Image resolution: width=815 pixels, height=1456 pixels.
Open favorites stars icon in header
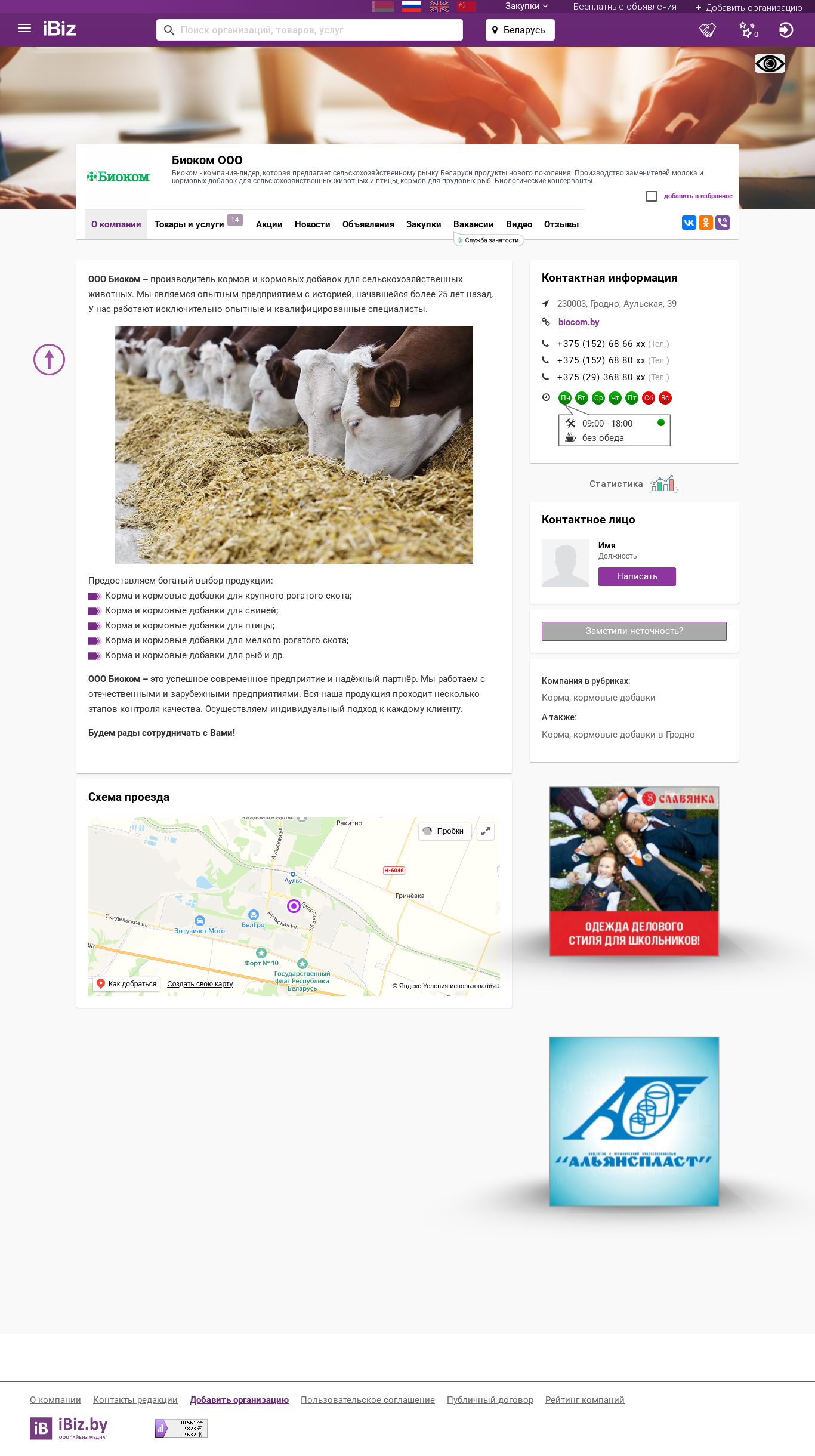tap(748, 30)
